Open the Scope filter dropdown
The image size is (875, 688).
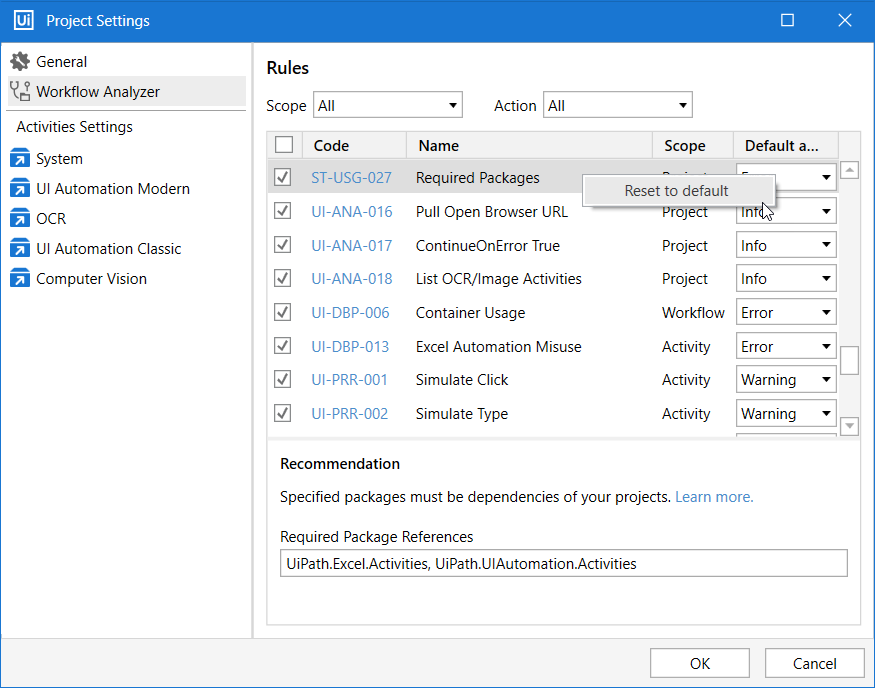point(388,105)
